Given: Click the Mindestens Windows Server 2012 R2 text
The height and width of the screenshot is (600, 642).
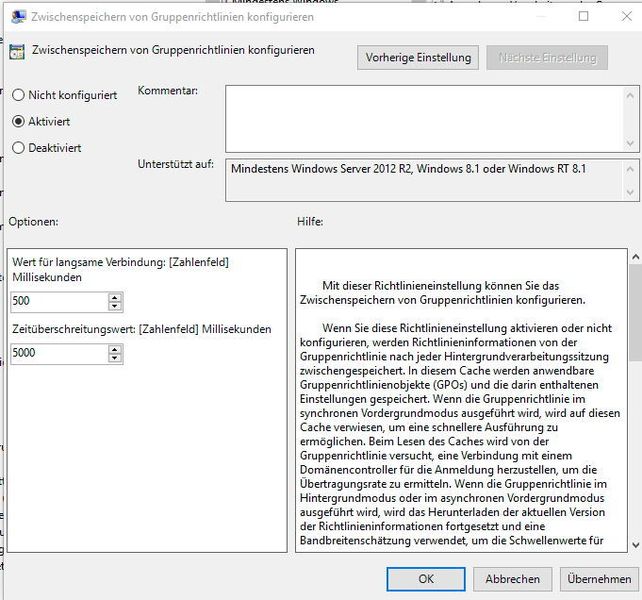Looking at the screenshot, I should point(408,169).
